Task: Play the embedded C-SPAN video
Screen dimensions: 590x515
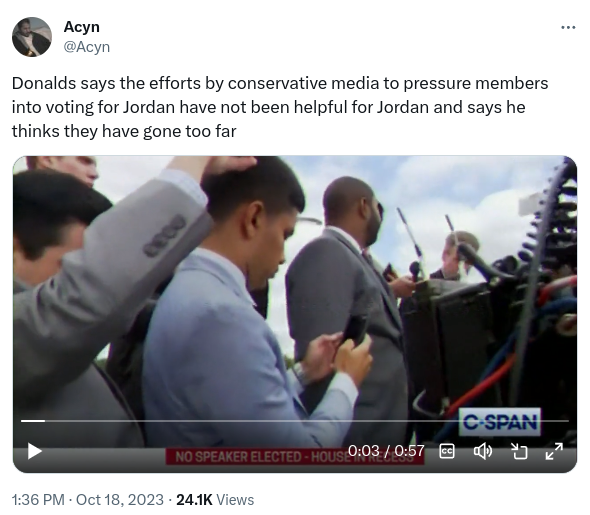Action: click(35, 451)
